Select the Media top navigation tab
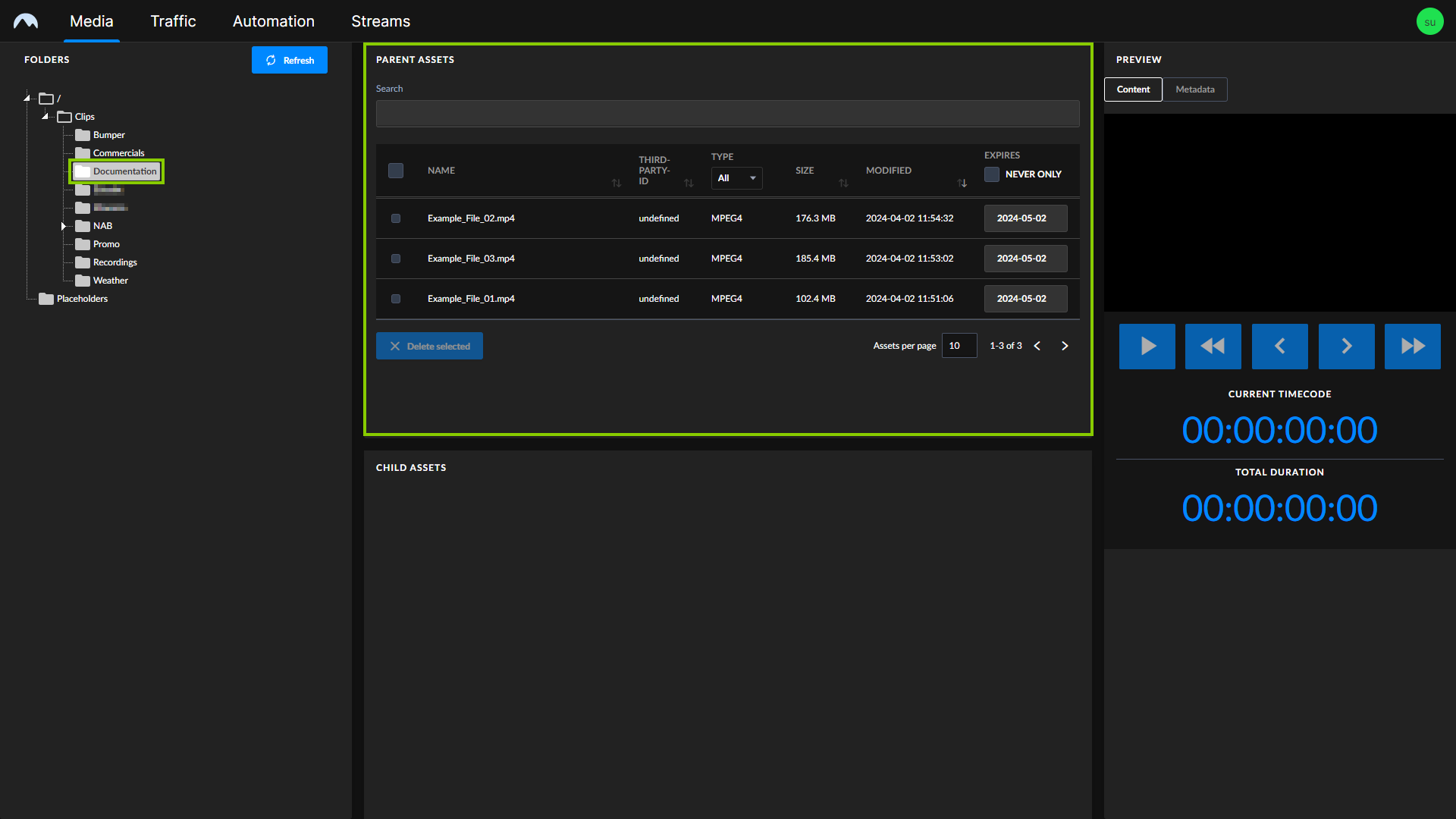The width and height of the screenshot is (1456, 819). coord(91,21)
